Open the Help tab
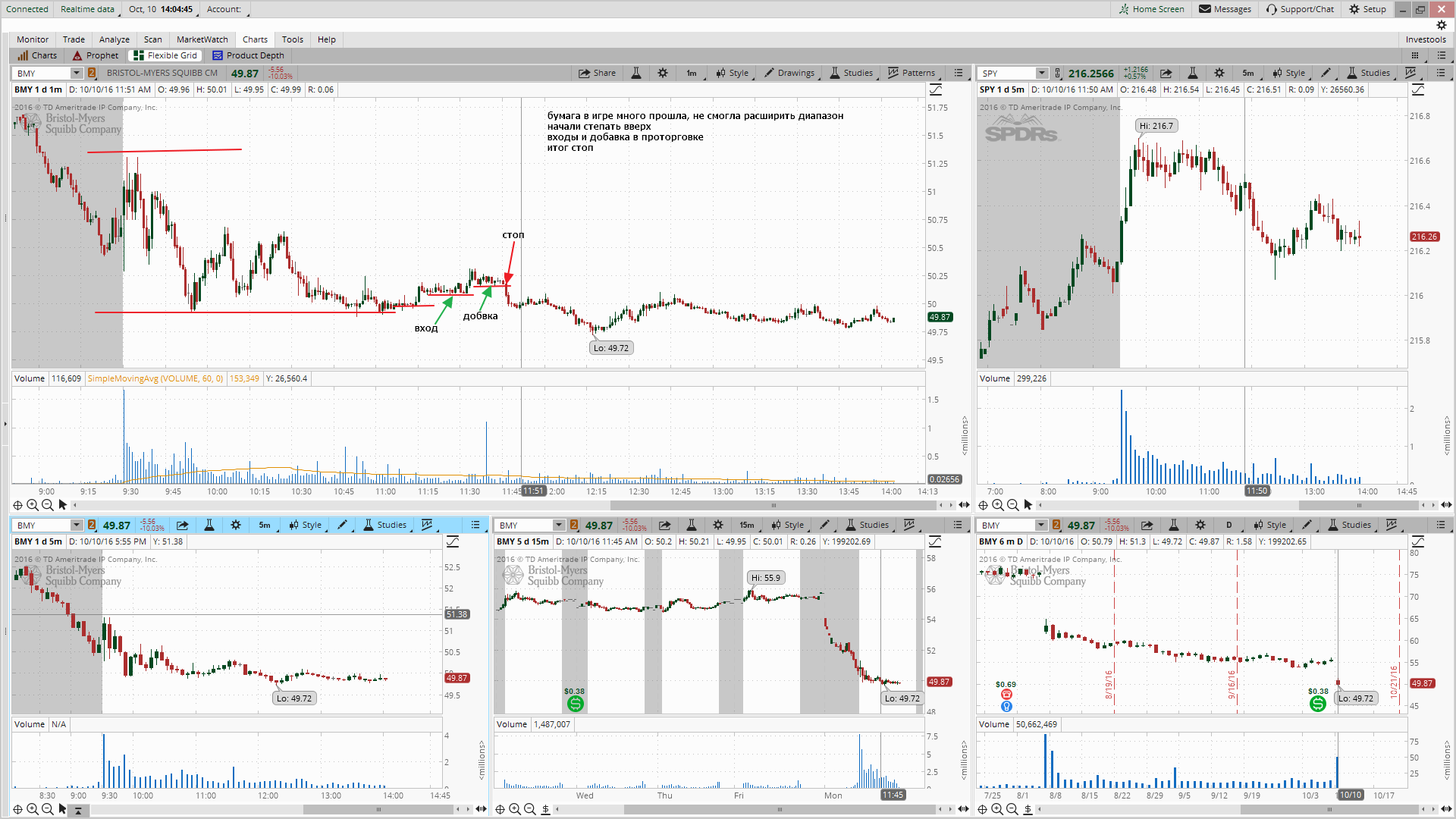This screenshot has width=1456, height=819. pyautogui.click(x=327, y=39)
